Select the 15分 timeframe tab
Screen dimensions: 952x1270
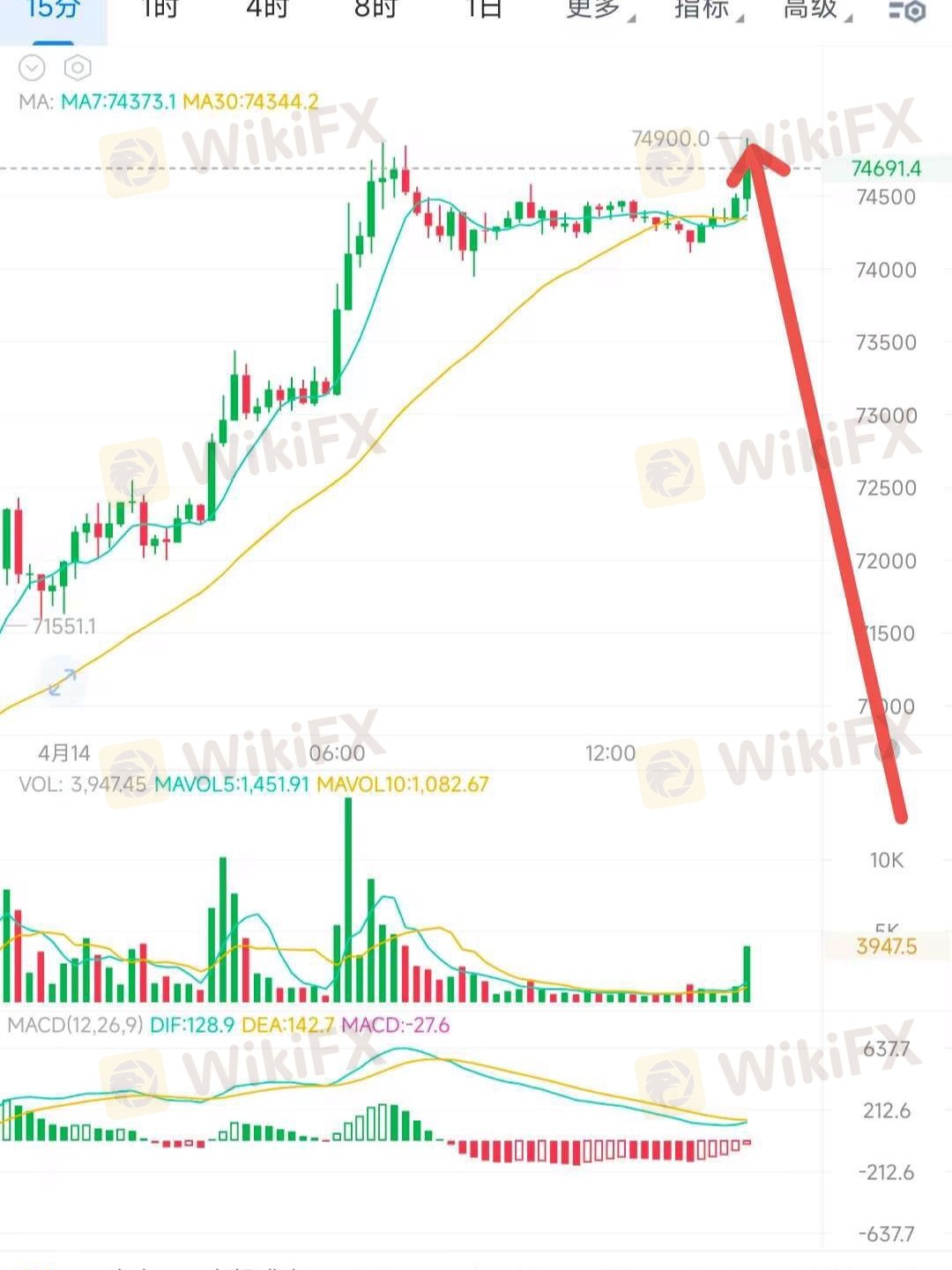(53, 11)
